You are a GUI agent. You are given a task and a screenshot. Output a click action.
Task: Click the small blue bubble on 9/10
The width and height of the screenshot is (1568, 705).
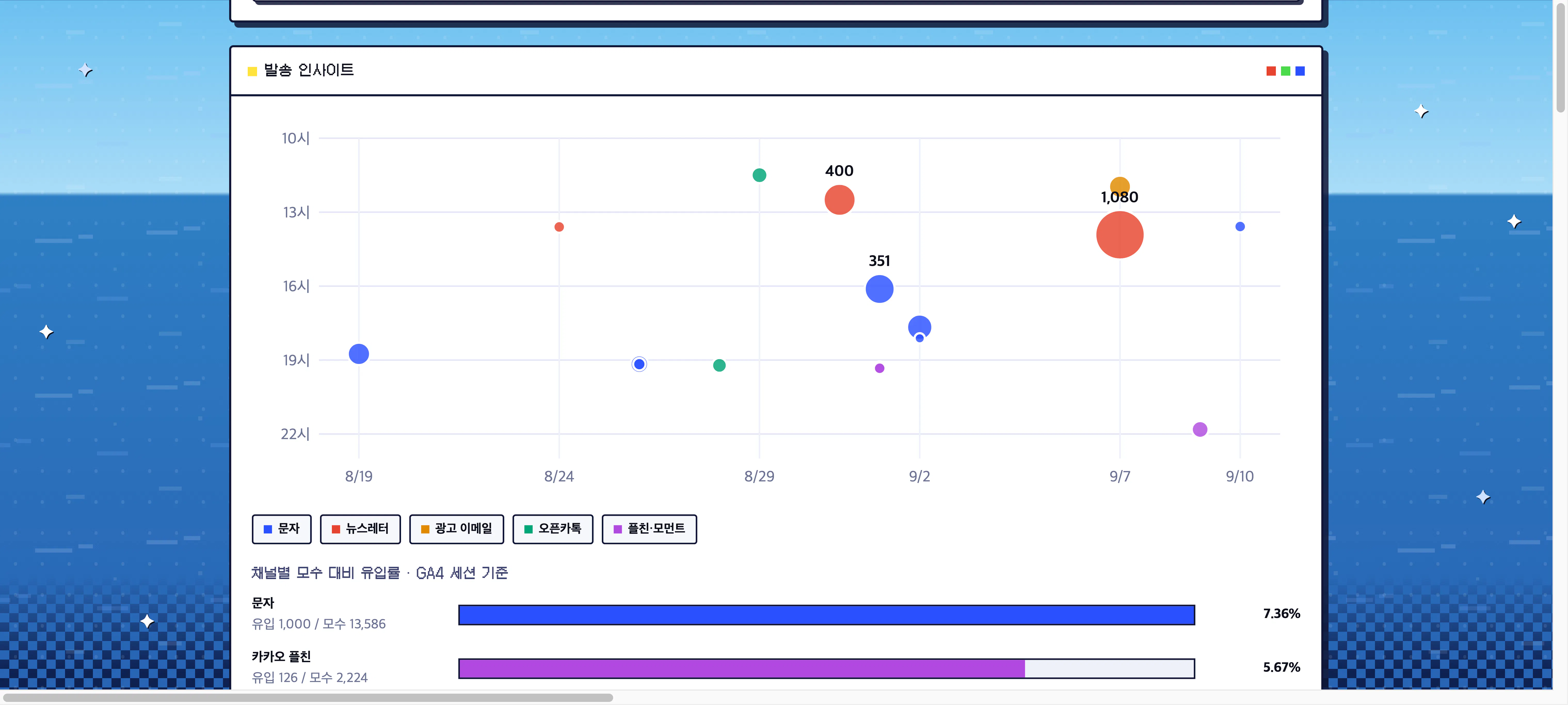[1240, 227]
